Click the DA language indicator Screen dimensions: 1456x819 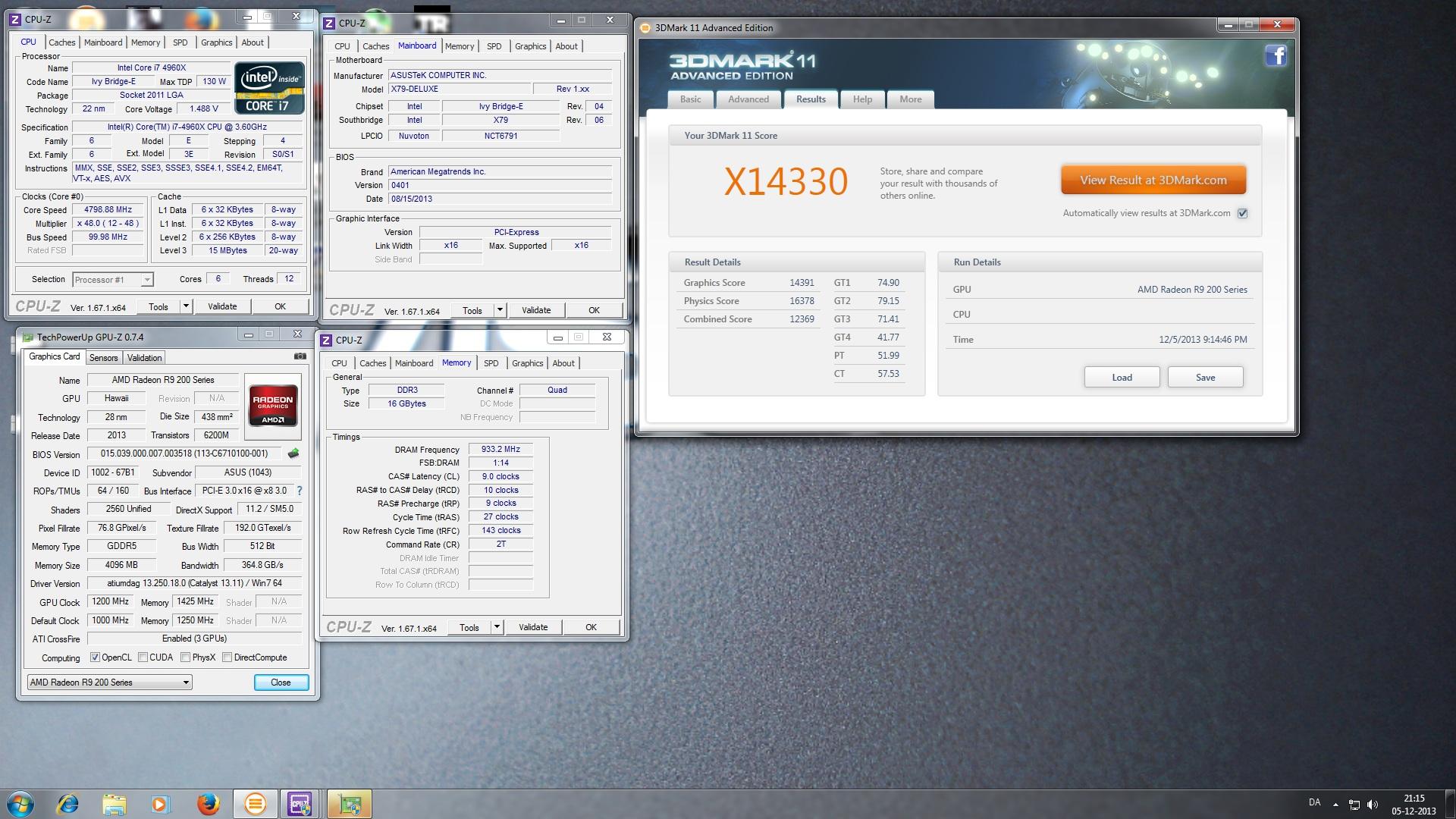(1314, 802)
